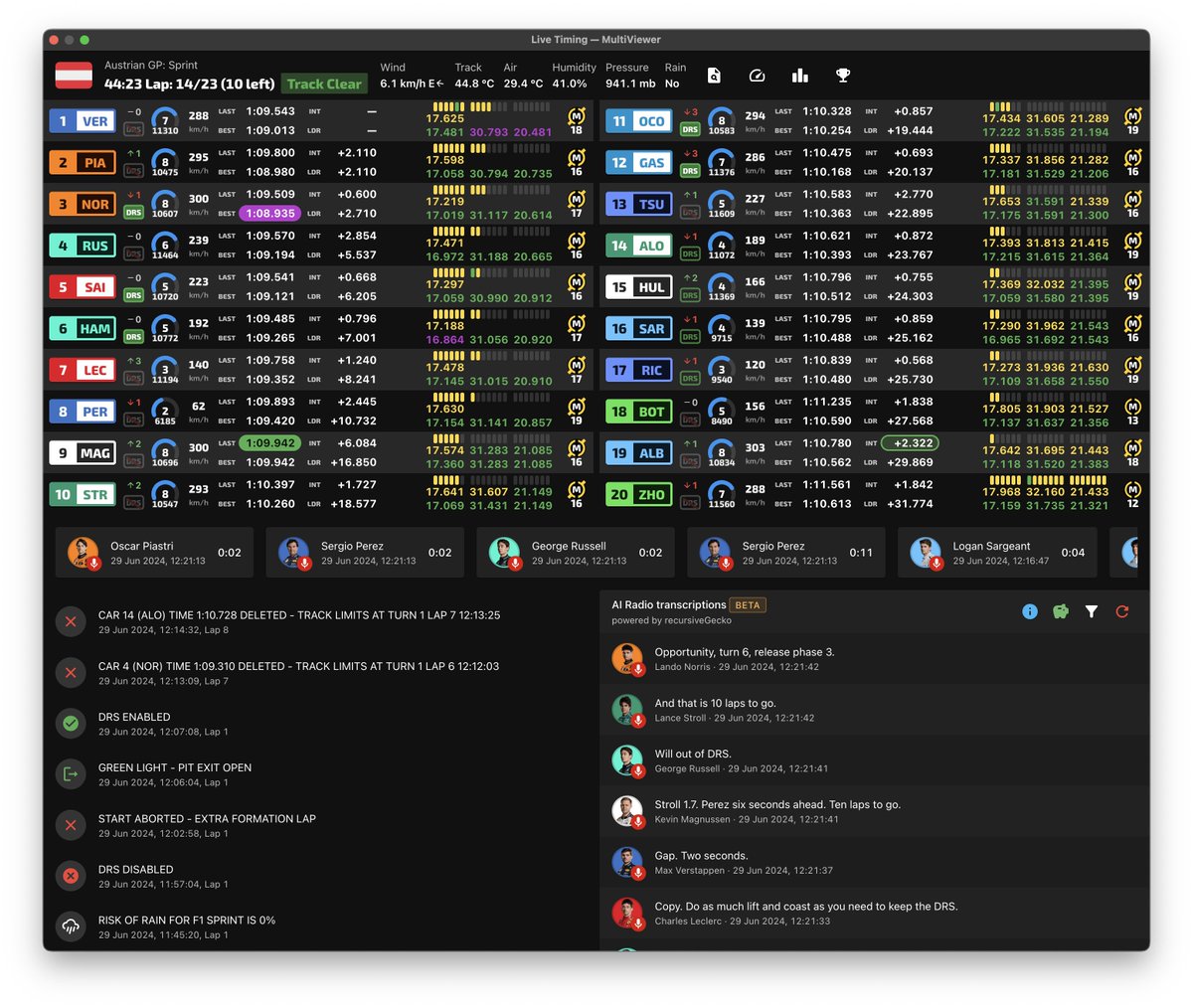
Task: Play Sergio Perez 0:11 team radio clip
Action: [786, 553]
